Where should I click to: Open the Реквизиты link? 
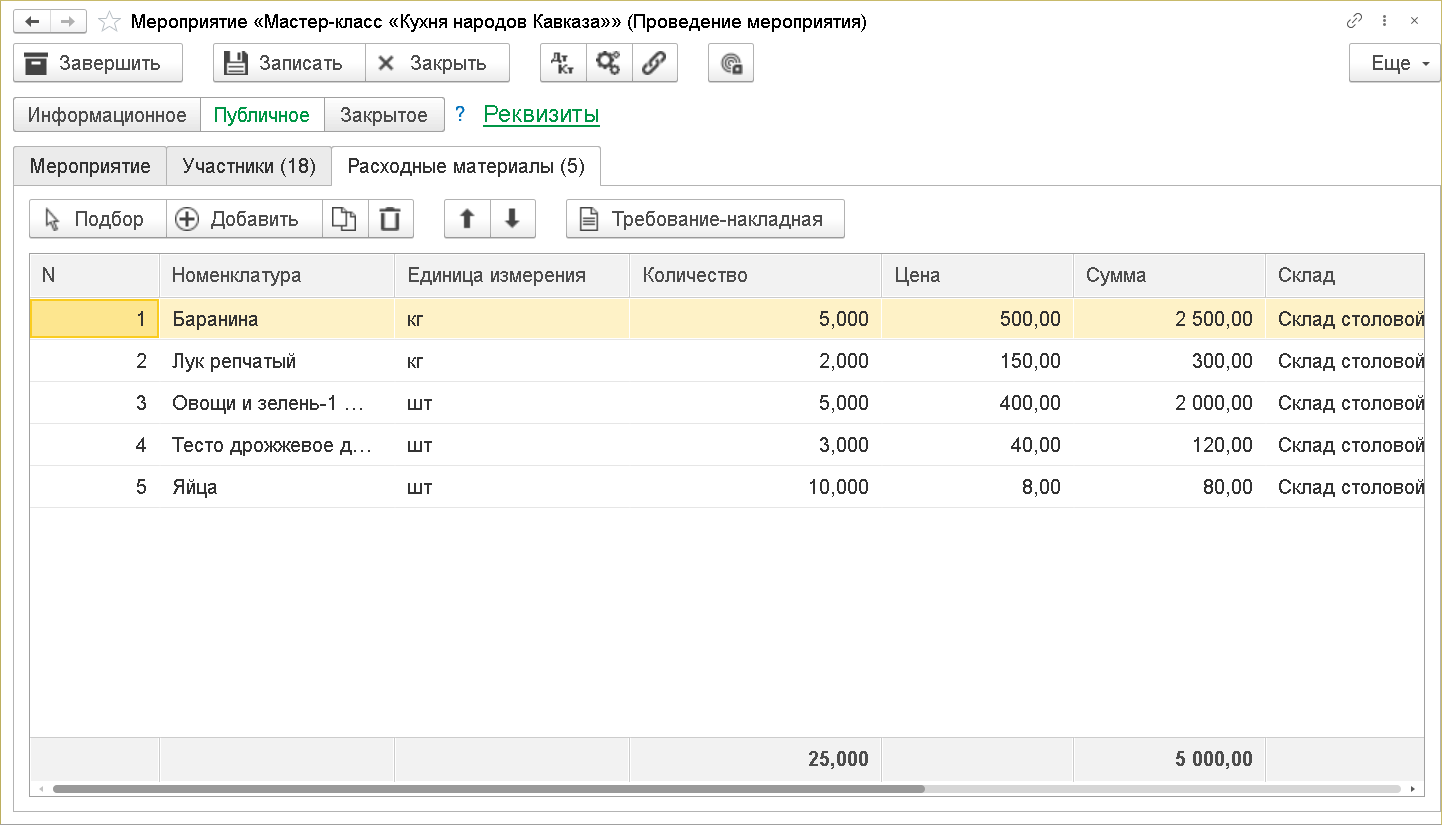tap(541, 115)
